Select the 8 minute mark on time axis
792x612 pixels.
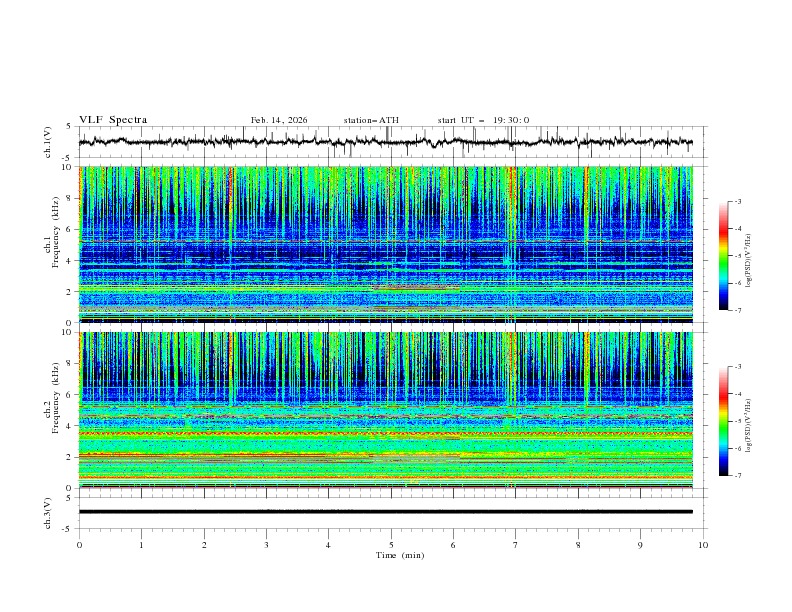(578, 544)
